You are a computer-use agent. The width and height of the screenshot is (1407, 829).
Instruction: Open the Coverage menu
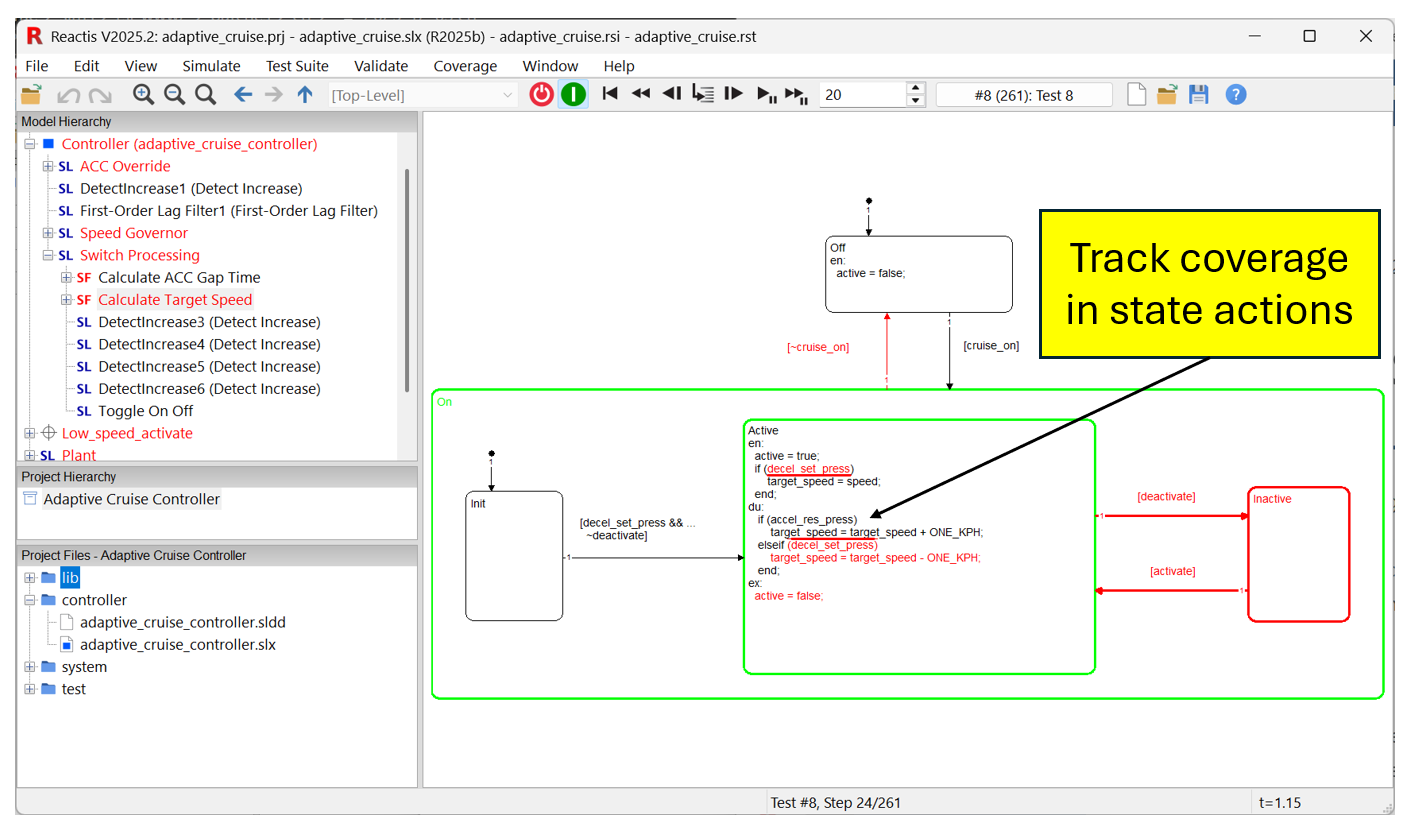click(465, 66)
